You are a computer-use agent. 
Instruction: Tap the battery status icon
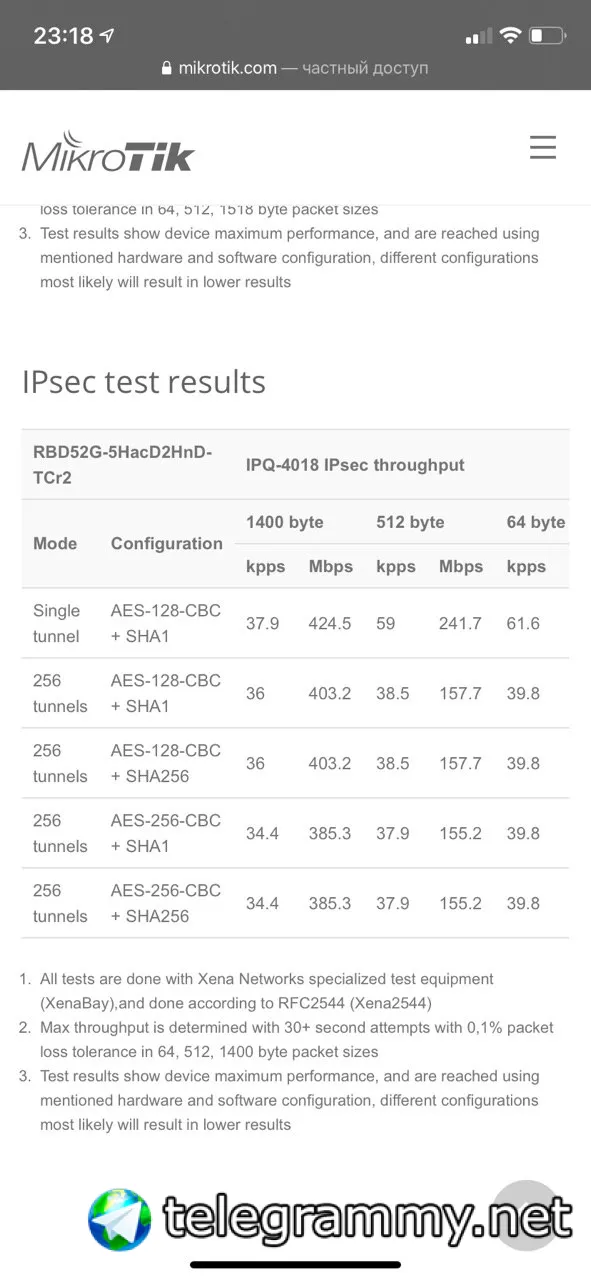tap(548, 36)
